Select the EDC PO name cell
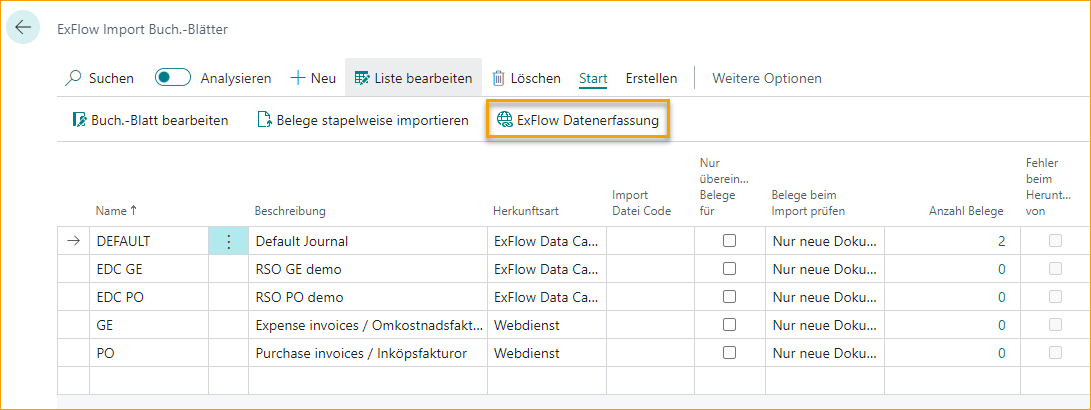 click(149, 297)
